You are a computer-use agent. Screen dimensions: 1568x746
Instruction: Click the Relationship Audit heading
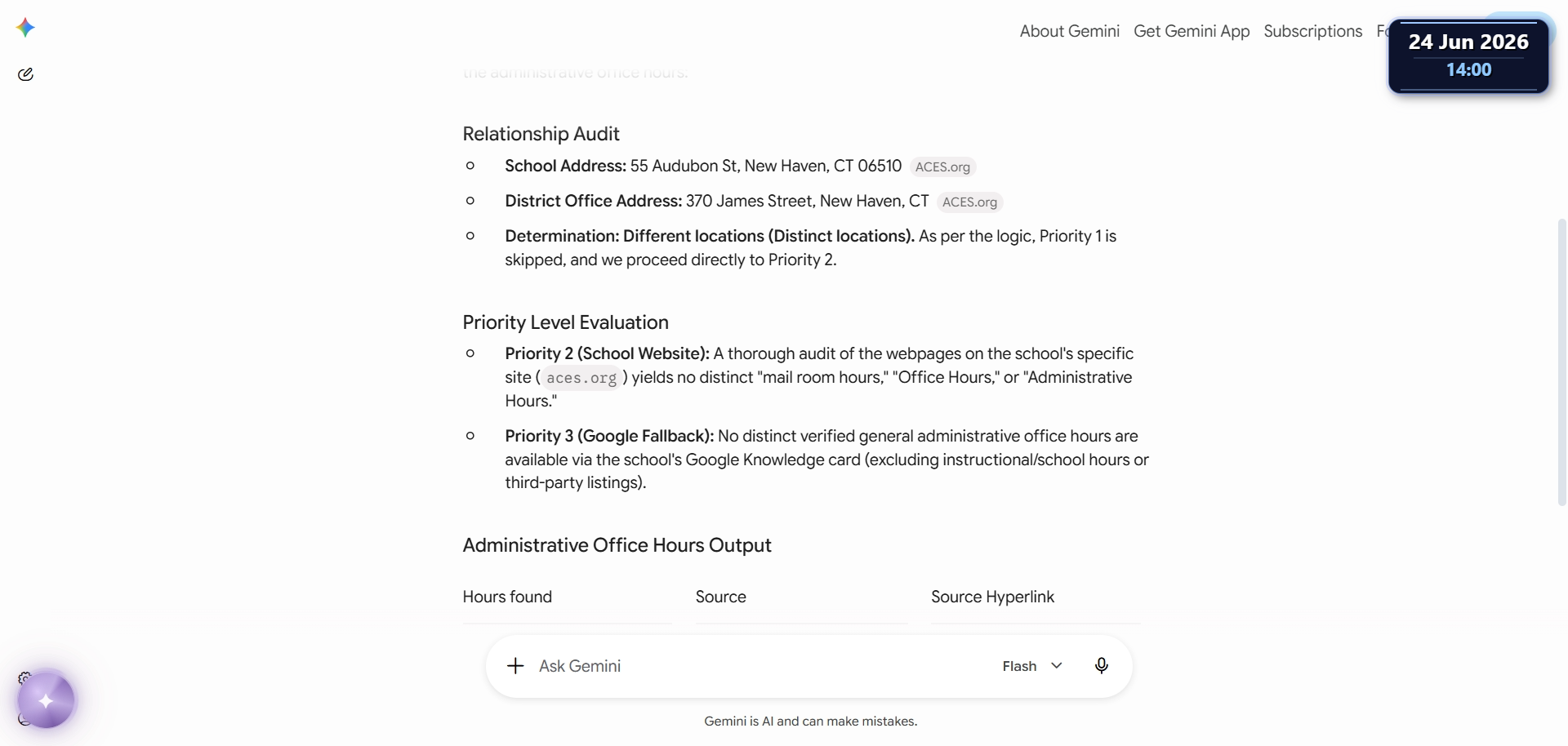coord(541,134)
